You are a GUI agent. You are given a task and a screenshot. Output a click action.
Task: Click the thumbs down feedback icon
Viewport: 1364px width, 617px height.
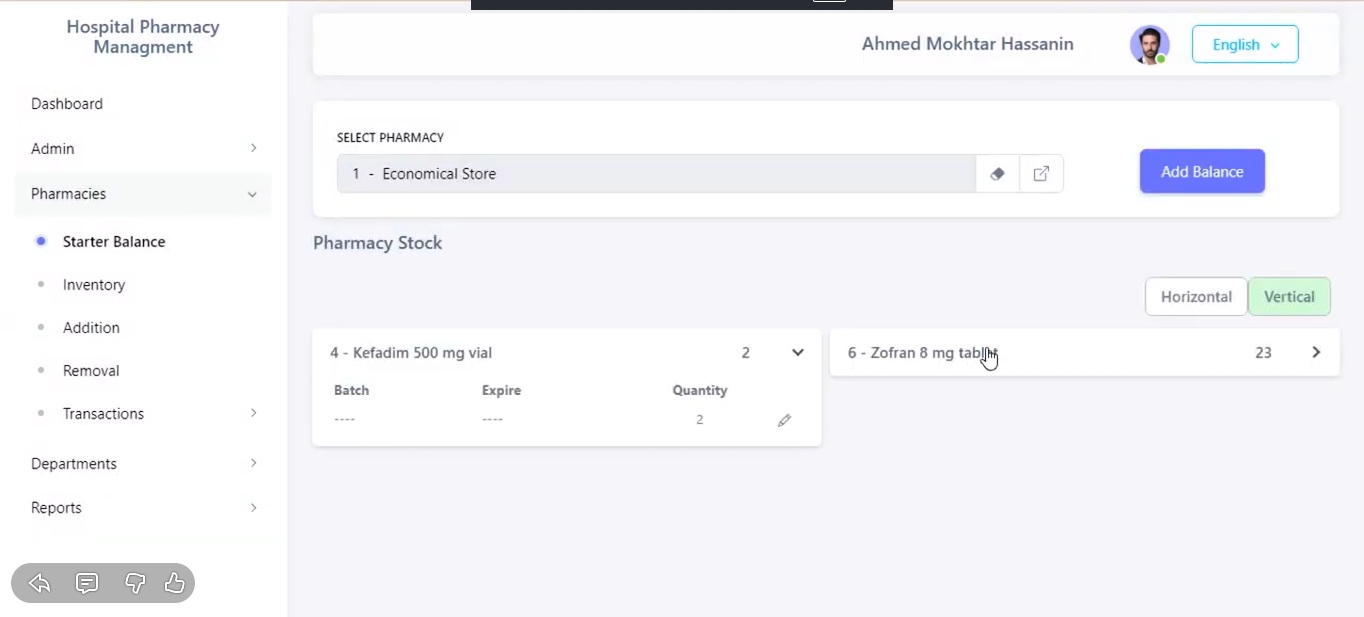point(135,583)
